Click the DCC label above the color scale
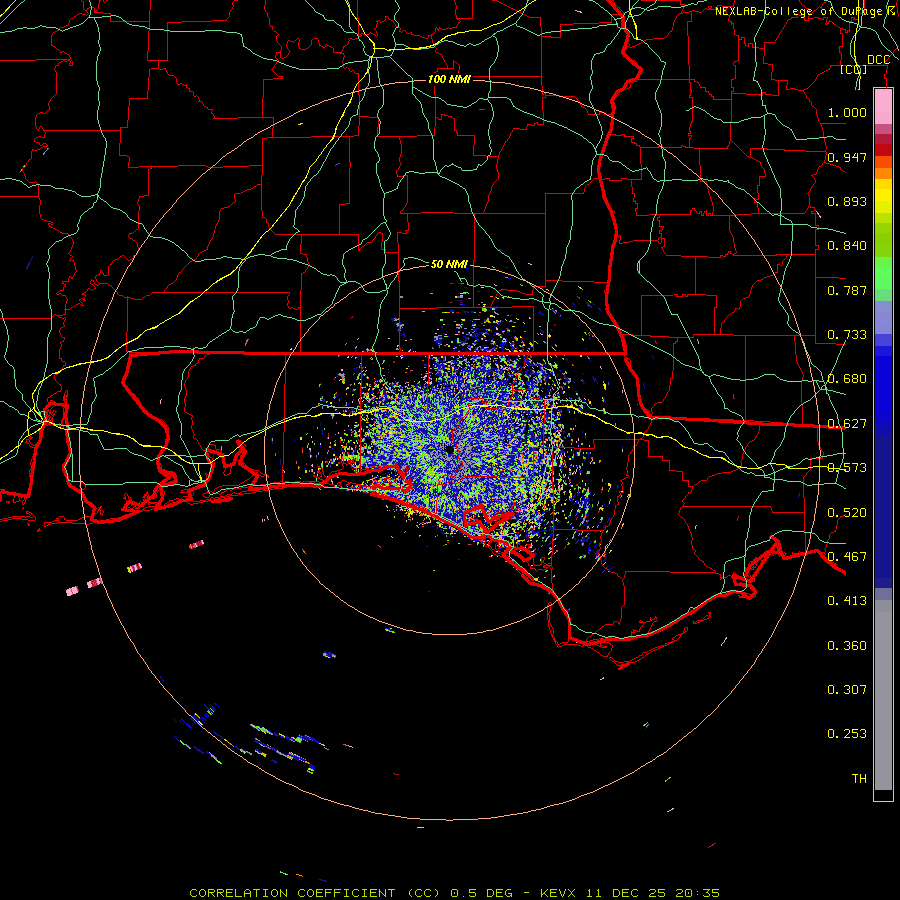Image resolution: width=900 pixels, height=900 pixels. click(x=878, y=60)
